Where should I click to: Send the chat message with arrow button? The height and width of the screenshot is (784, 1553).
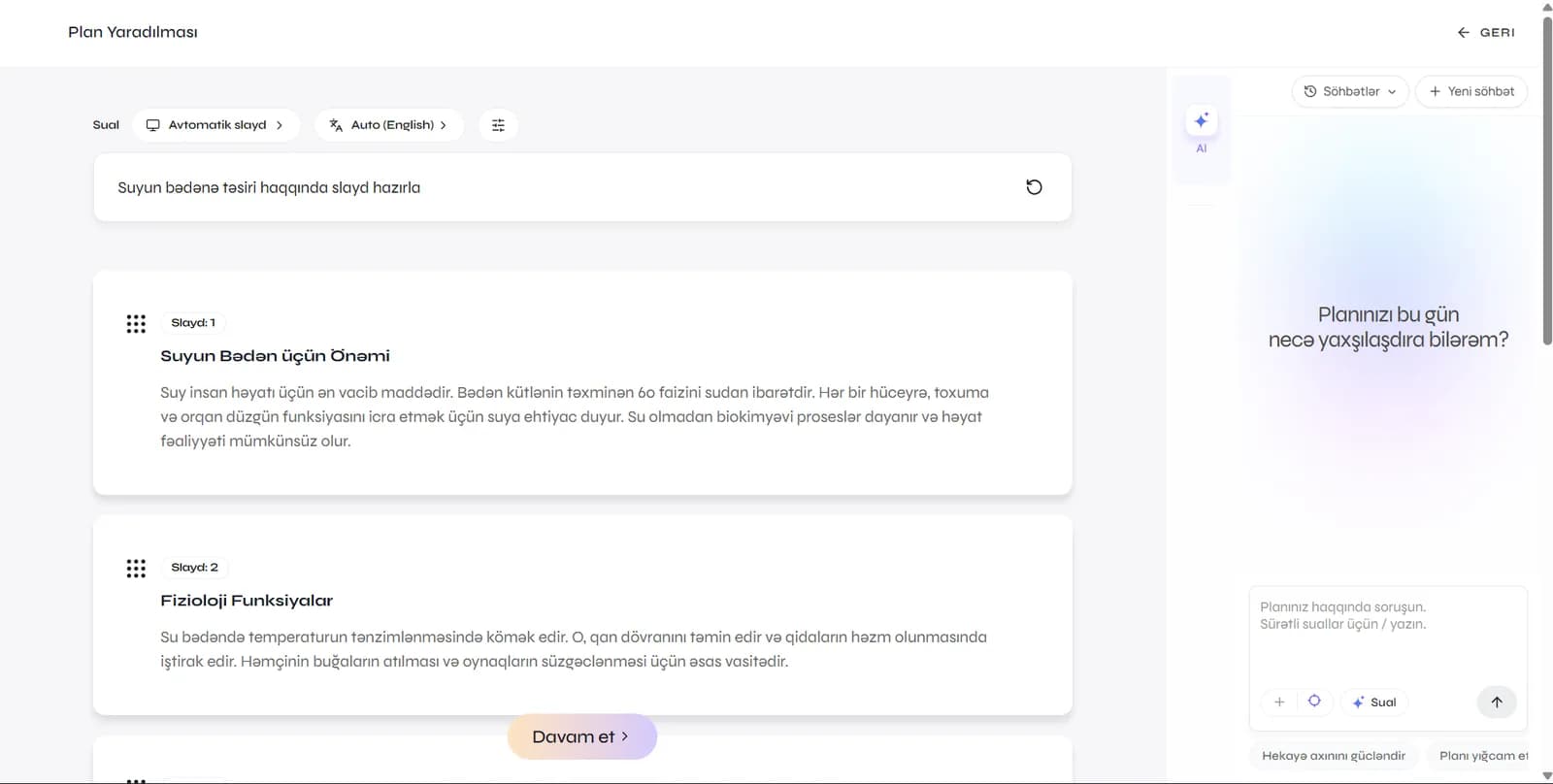pos(1497,702)
